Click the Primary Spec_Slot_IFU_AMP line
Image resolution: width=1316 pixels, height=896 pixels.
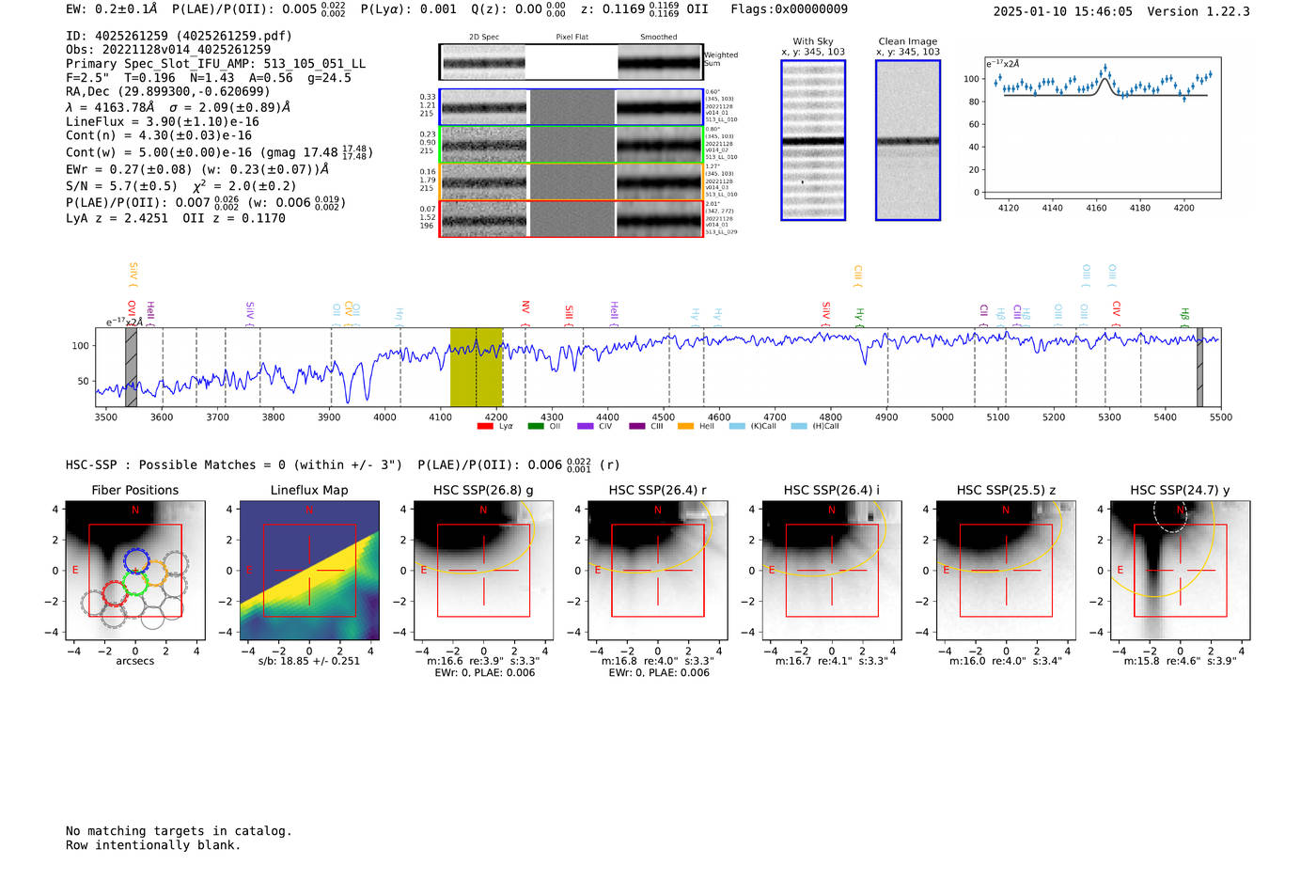point(215,63)
